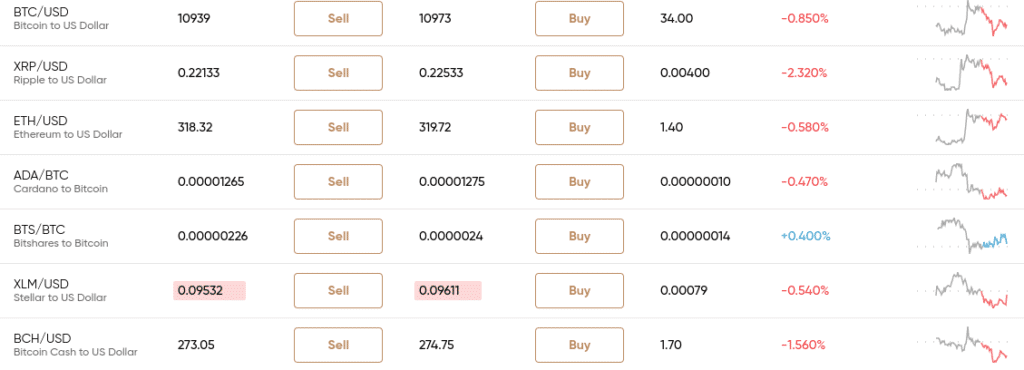Click Buy for ETH/USD row
This screenshot has height=370, width=1024.
[579, 127]
